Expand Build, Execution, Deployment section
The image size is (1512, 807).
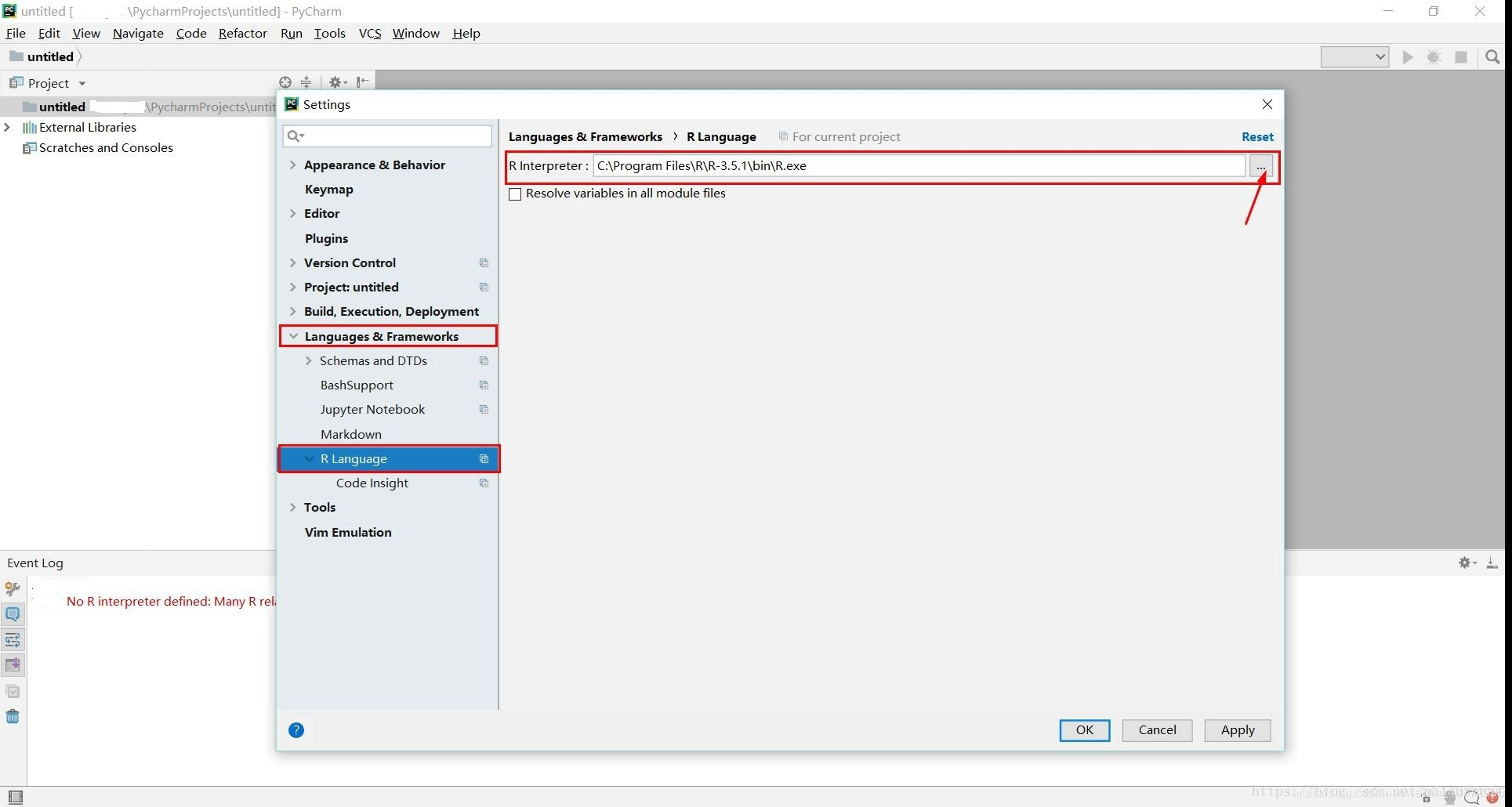click(x=293, y=311)
